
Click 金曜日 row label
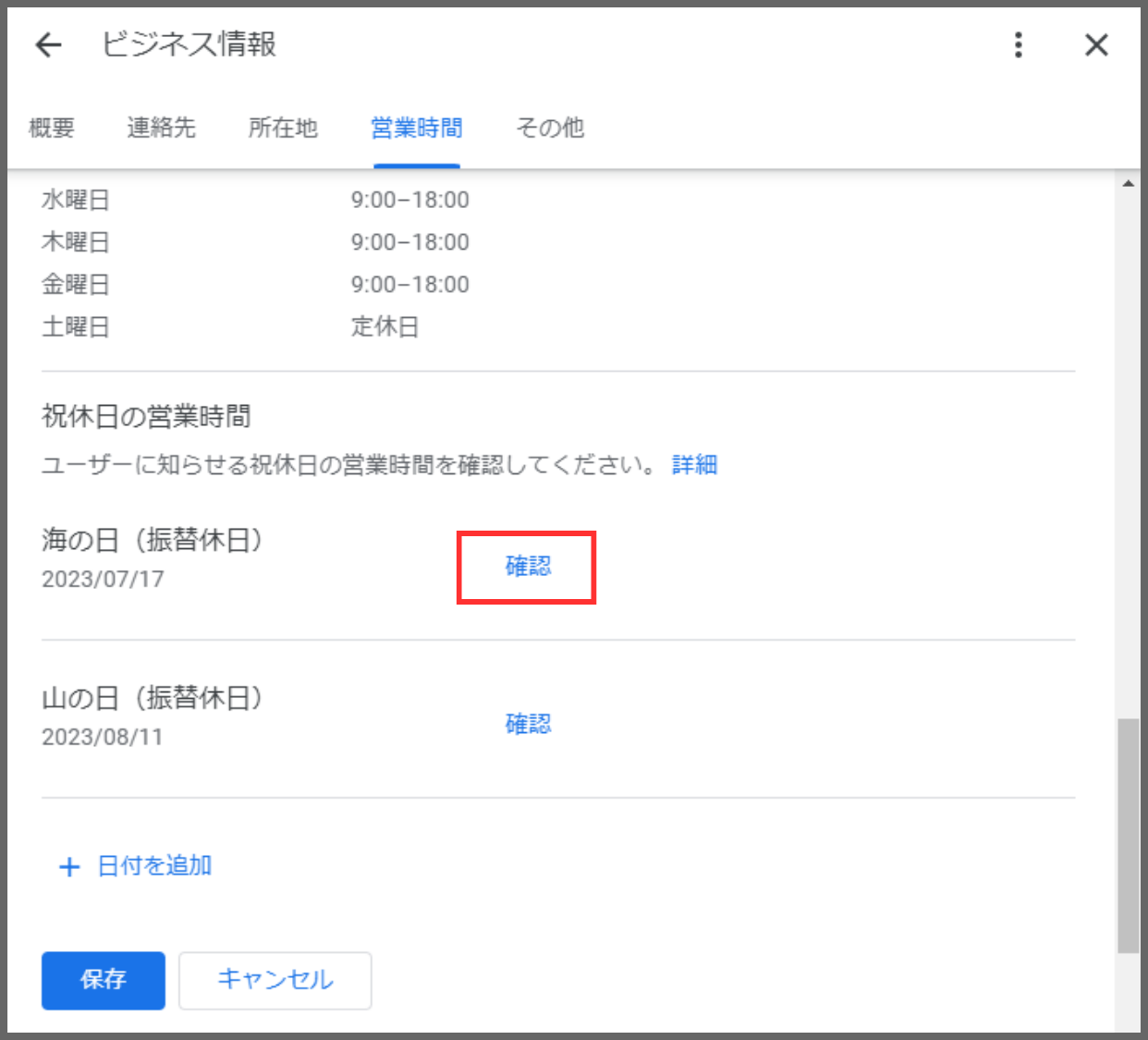point(76,285)
